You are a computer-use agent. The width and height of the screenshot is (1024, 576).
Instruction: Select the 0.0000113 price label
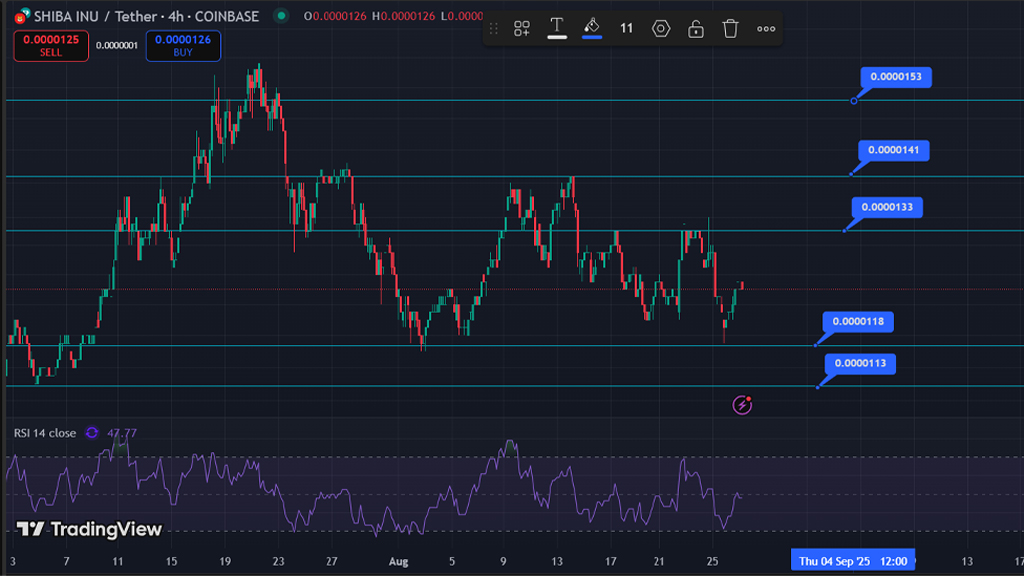(860, 364)
